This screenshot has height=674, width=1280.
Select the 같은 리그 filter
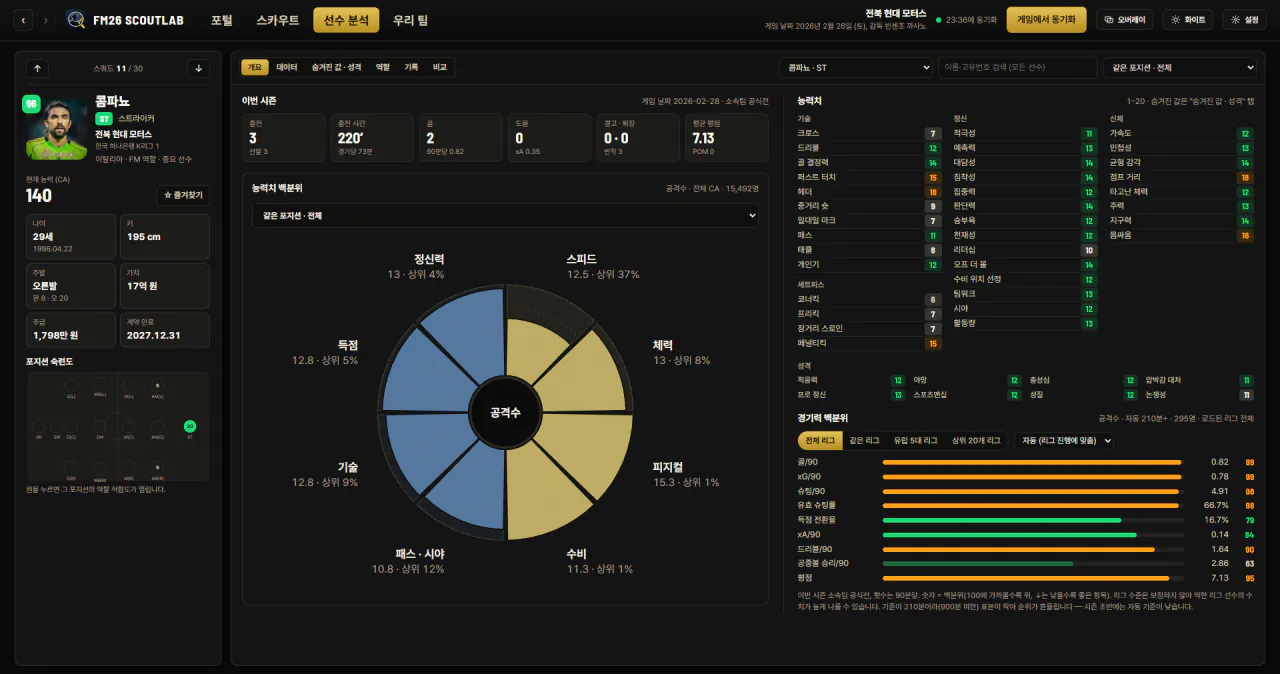pos(863,440)
